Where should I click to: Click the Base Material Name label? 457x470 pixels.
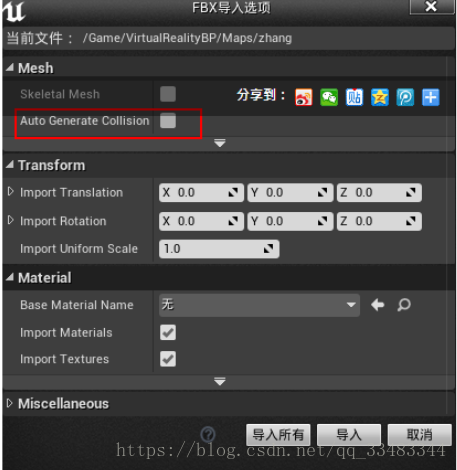pos(77,305)
